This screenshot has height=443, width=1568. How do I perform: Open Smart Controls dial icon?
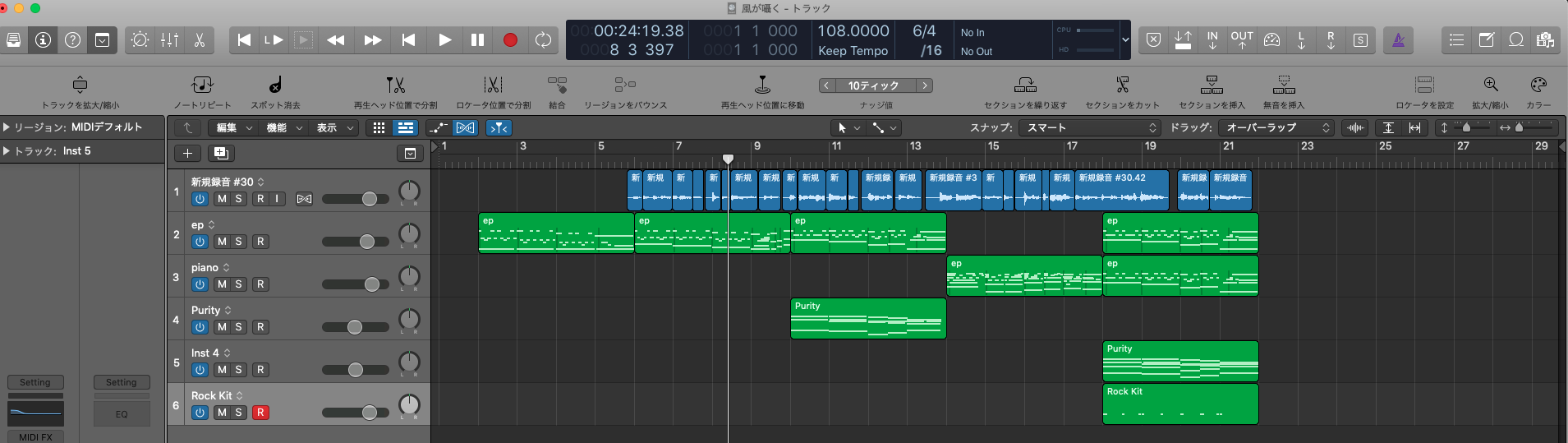(x=140, y=39)
